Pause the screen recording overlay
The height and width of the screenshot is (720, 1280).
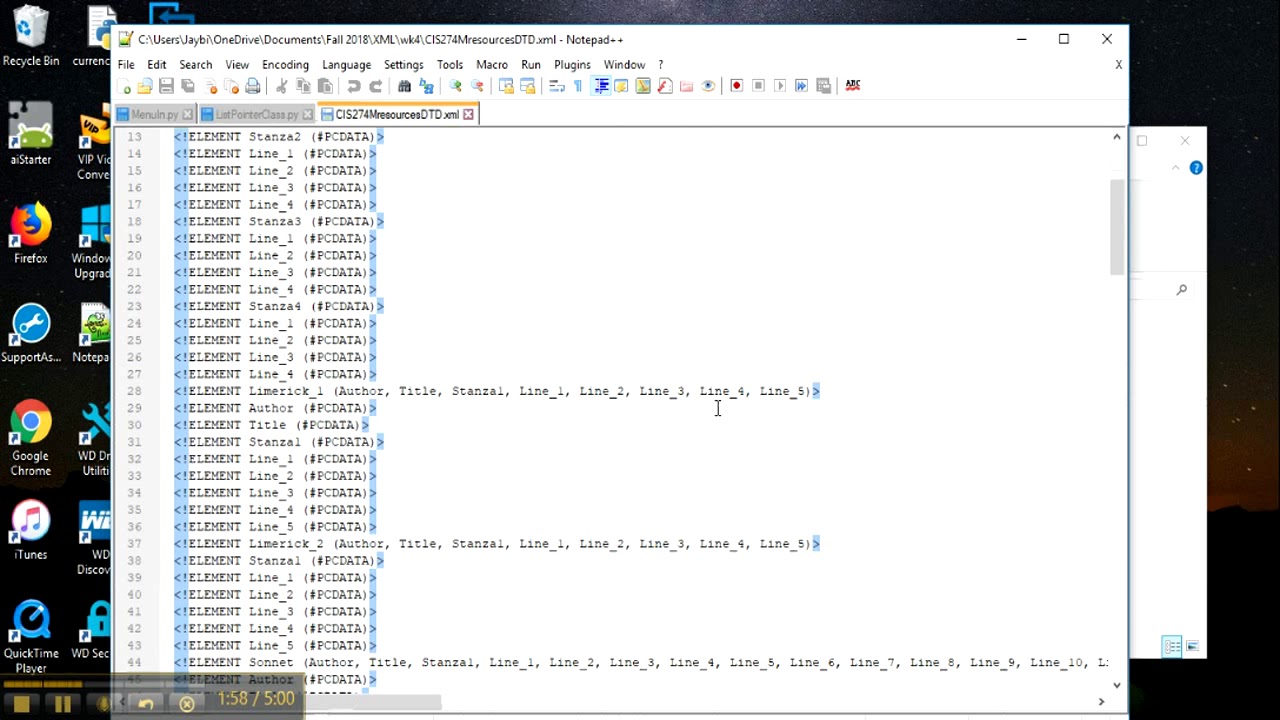[x=62, y=704]
